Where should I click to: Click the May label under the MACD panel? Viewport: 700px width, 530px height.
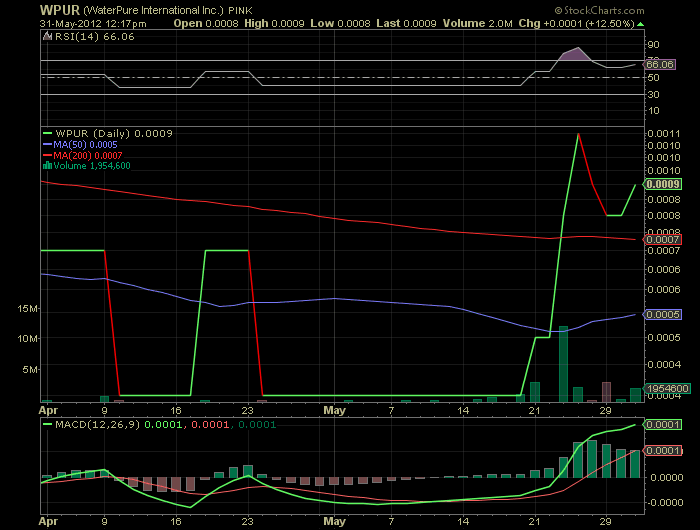[334, 522]
